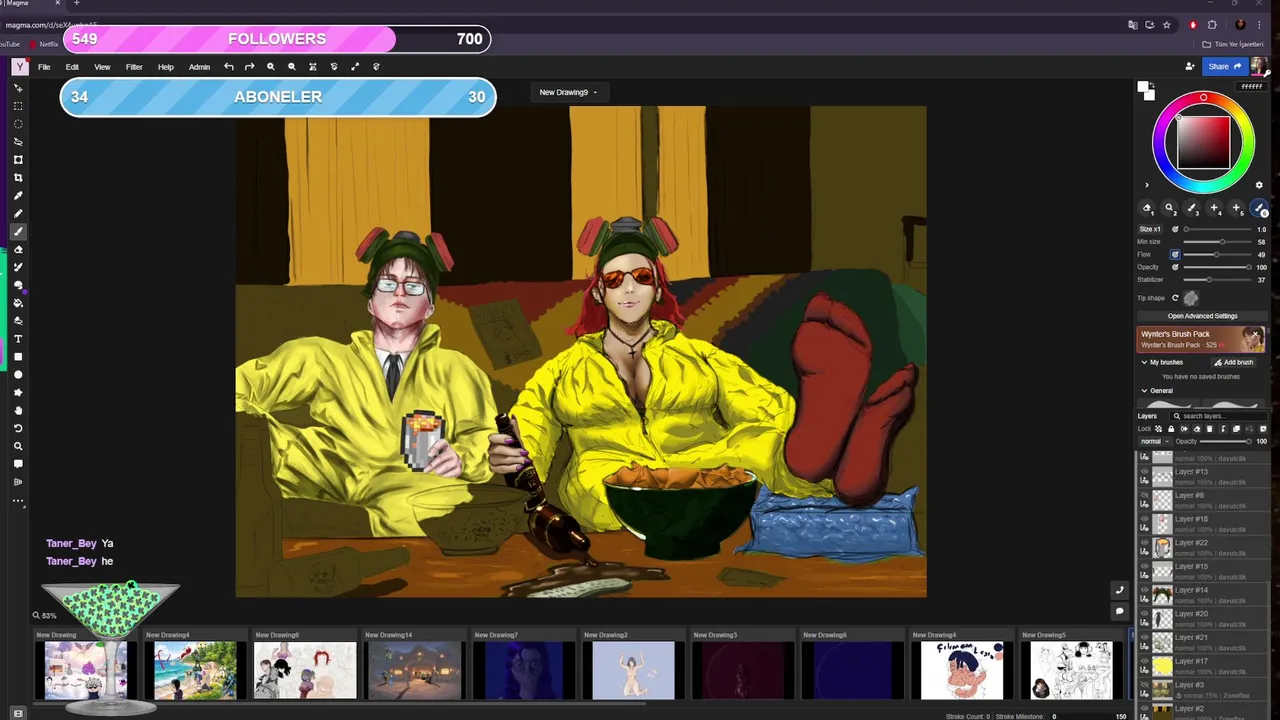Toggle the Flow pressure sensitivity button
Screen dimensions: 1280x720
1175,254
